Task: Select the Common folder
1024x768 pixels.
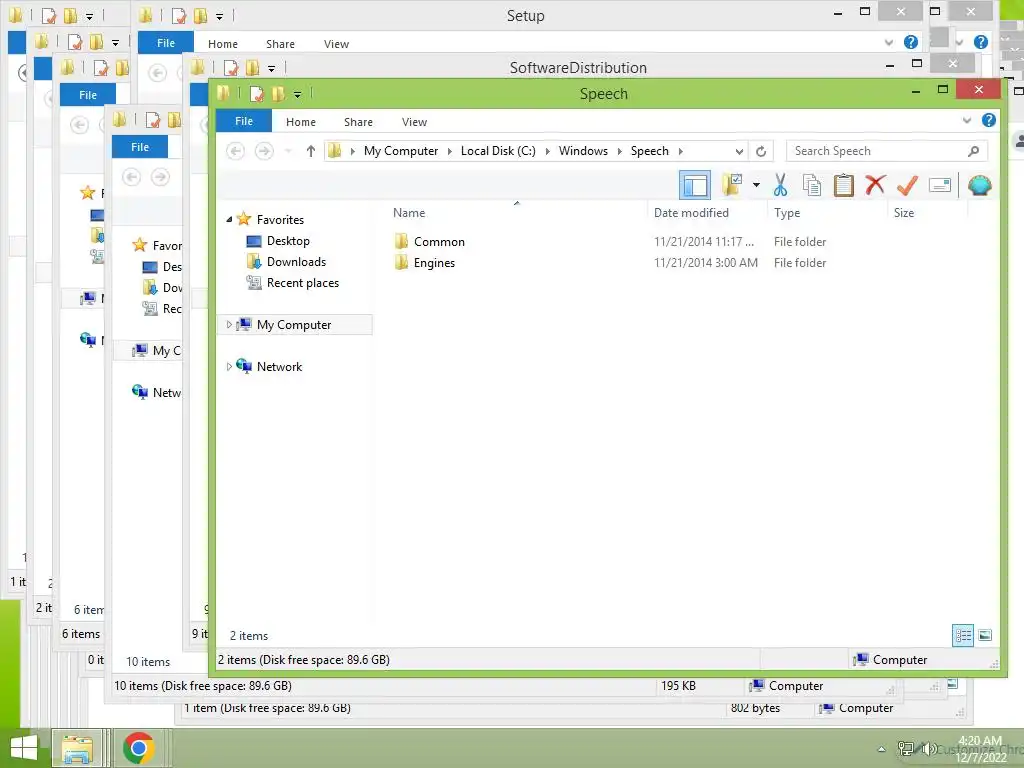Action: tap(439, 242)
